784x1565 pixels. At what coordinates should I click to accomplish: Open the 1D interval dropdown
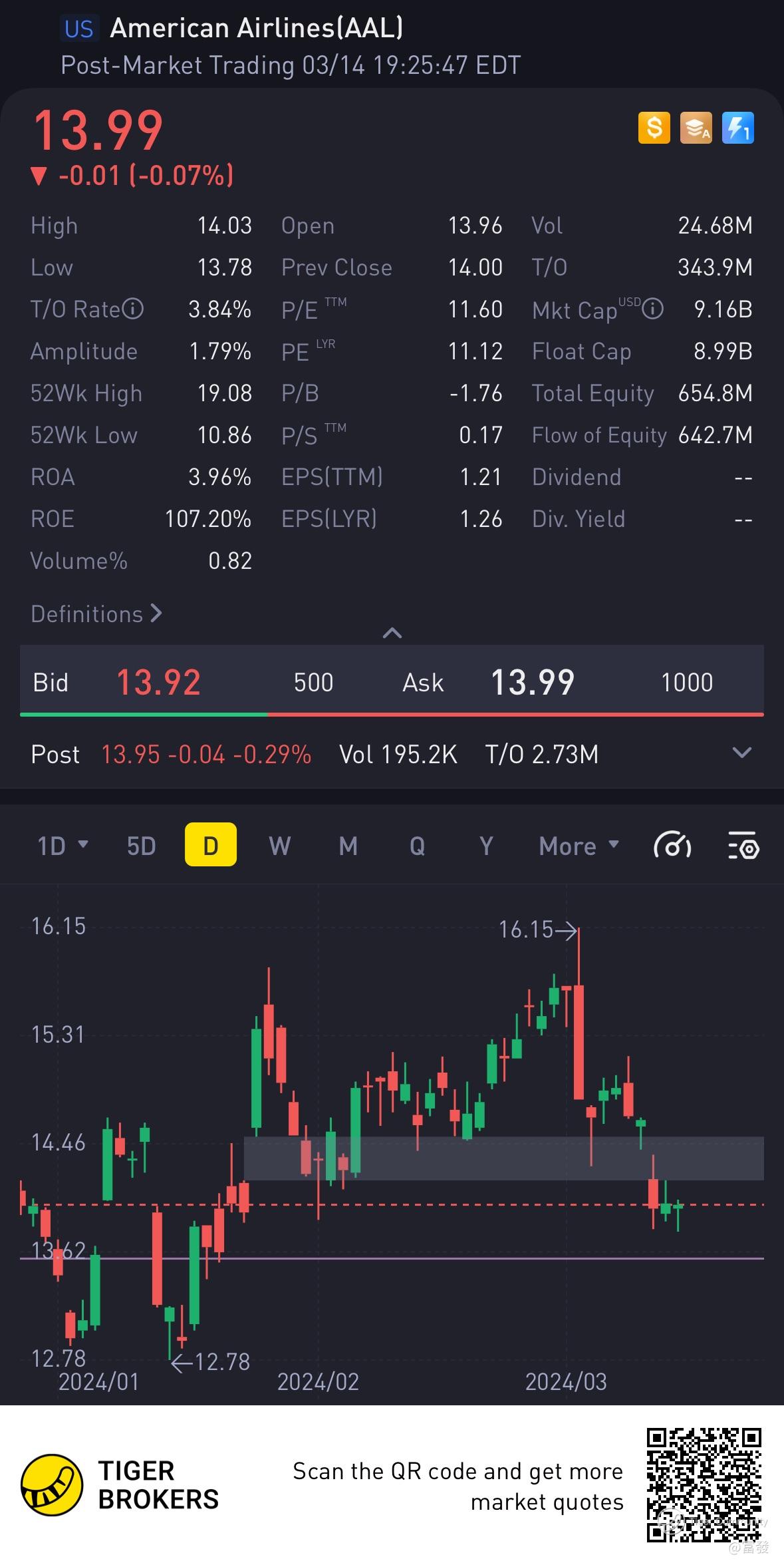tap(63, 846)
